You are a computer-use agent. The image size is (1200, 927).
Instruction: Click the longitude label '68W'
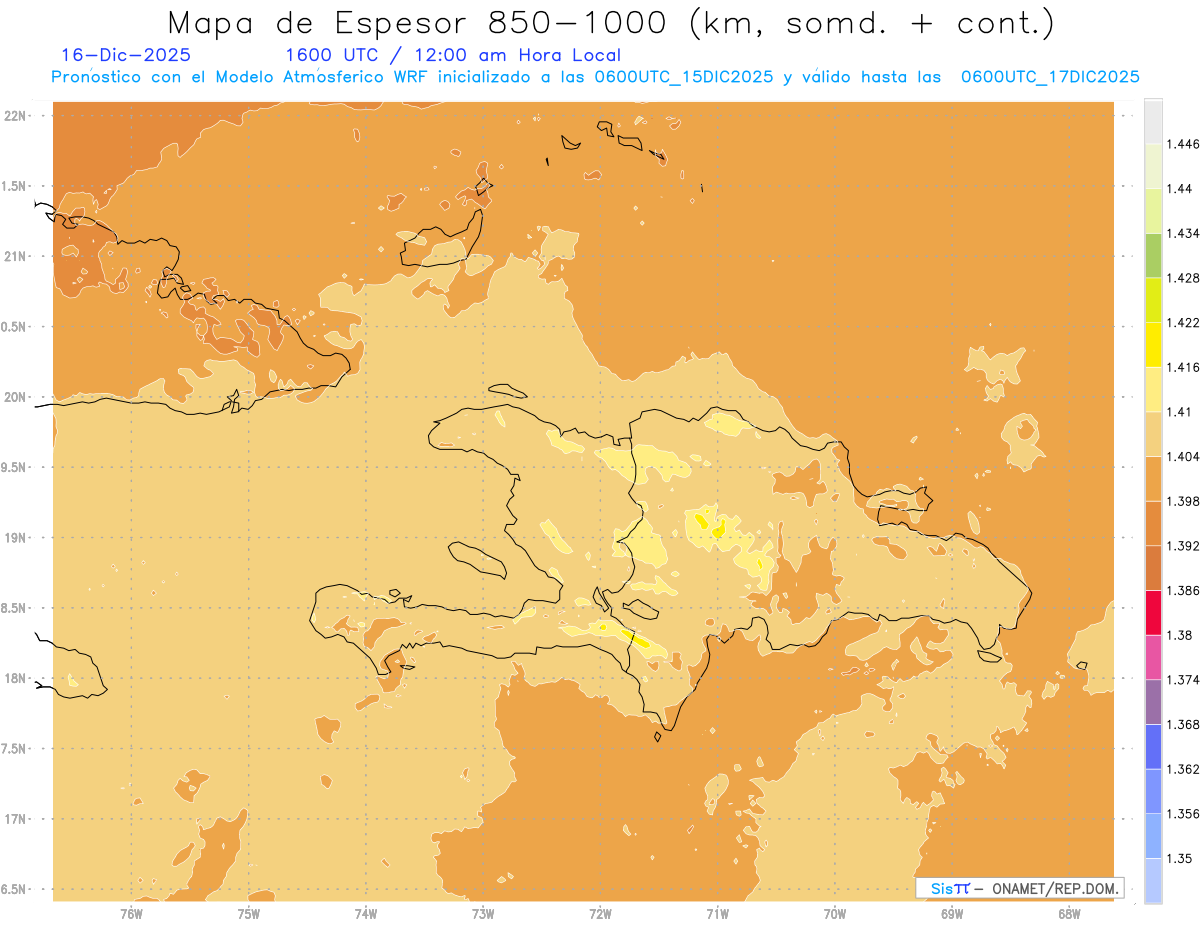[1069, 913]
